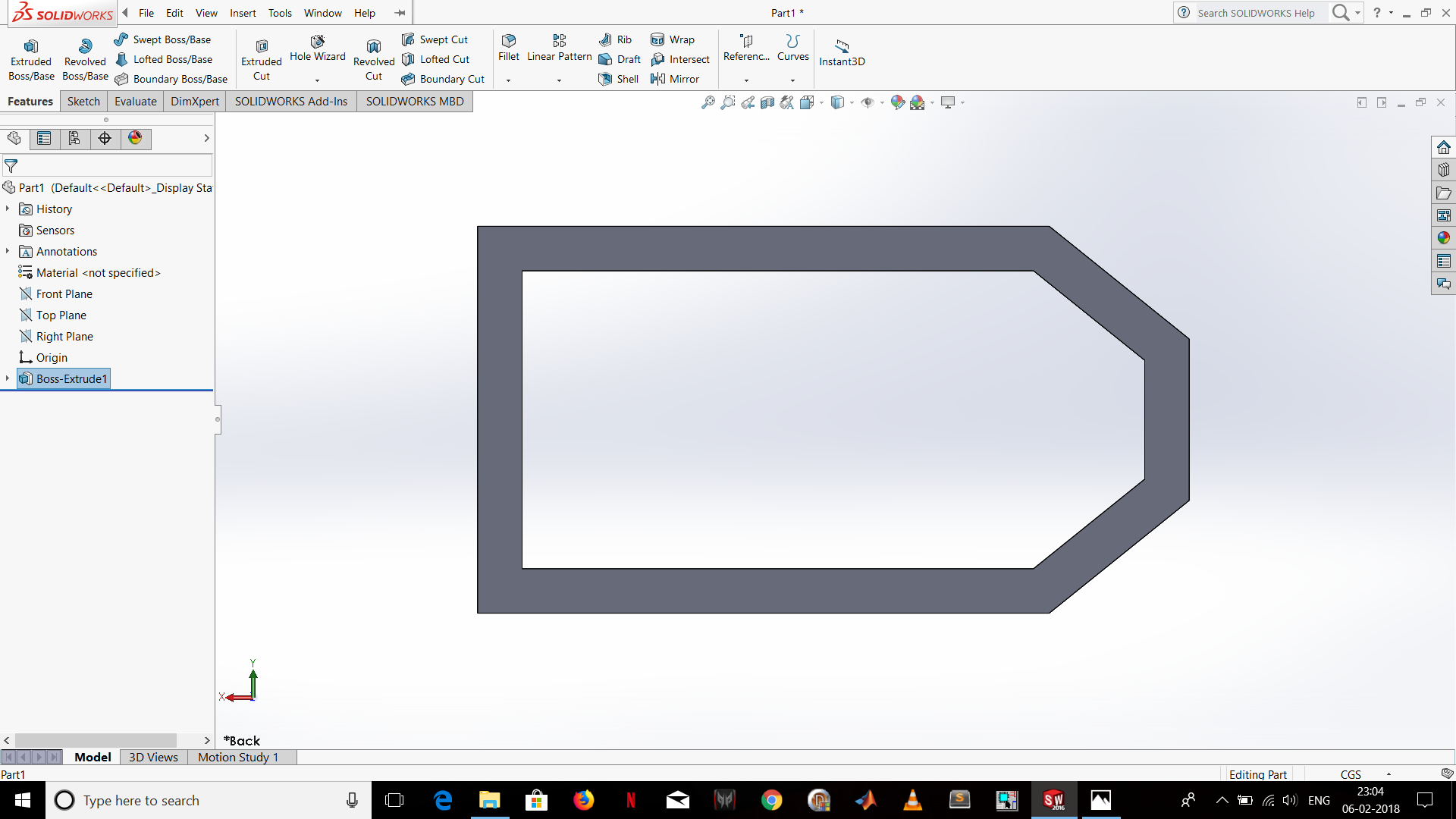Choose Lofted Boss/Base feature
1456x819 pixels.
pyautogui.click(x=164, y=59)
